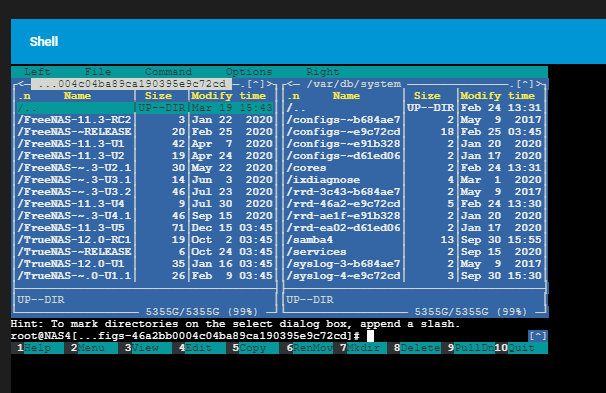The width and height of the screenshot is (606, 393).
Task: Select the /samba4 directory
Action: [x=414, y=240]
